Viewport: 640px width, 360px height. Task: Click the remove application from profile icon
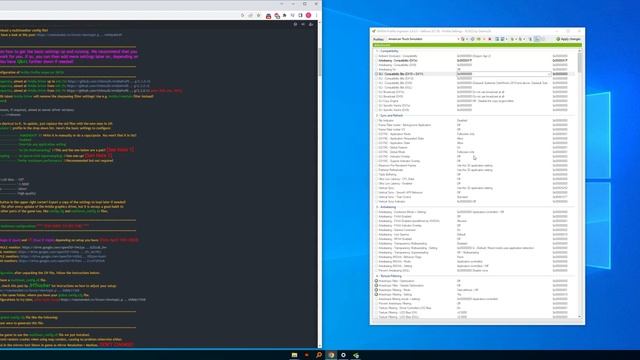click(502, 39)
